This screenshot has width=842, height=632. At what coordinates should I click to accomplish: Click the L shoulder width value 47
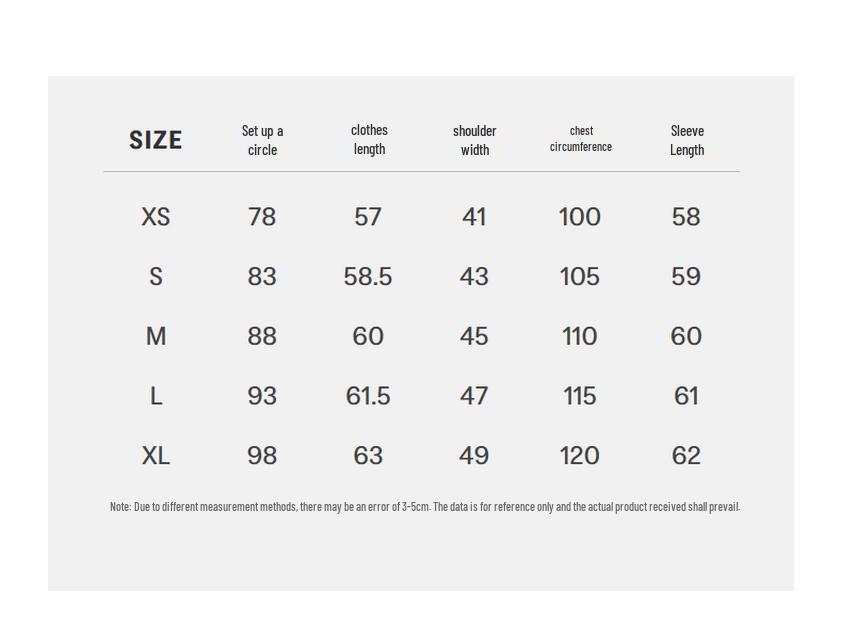[474, 397]
